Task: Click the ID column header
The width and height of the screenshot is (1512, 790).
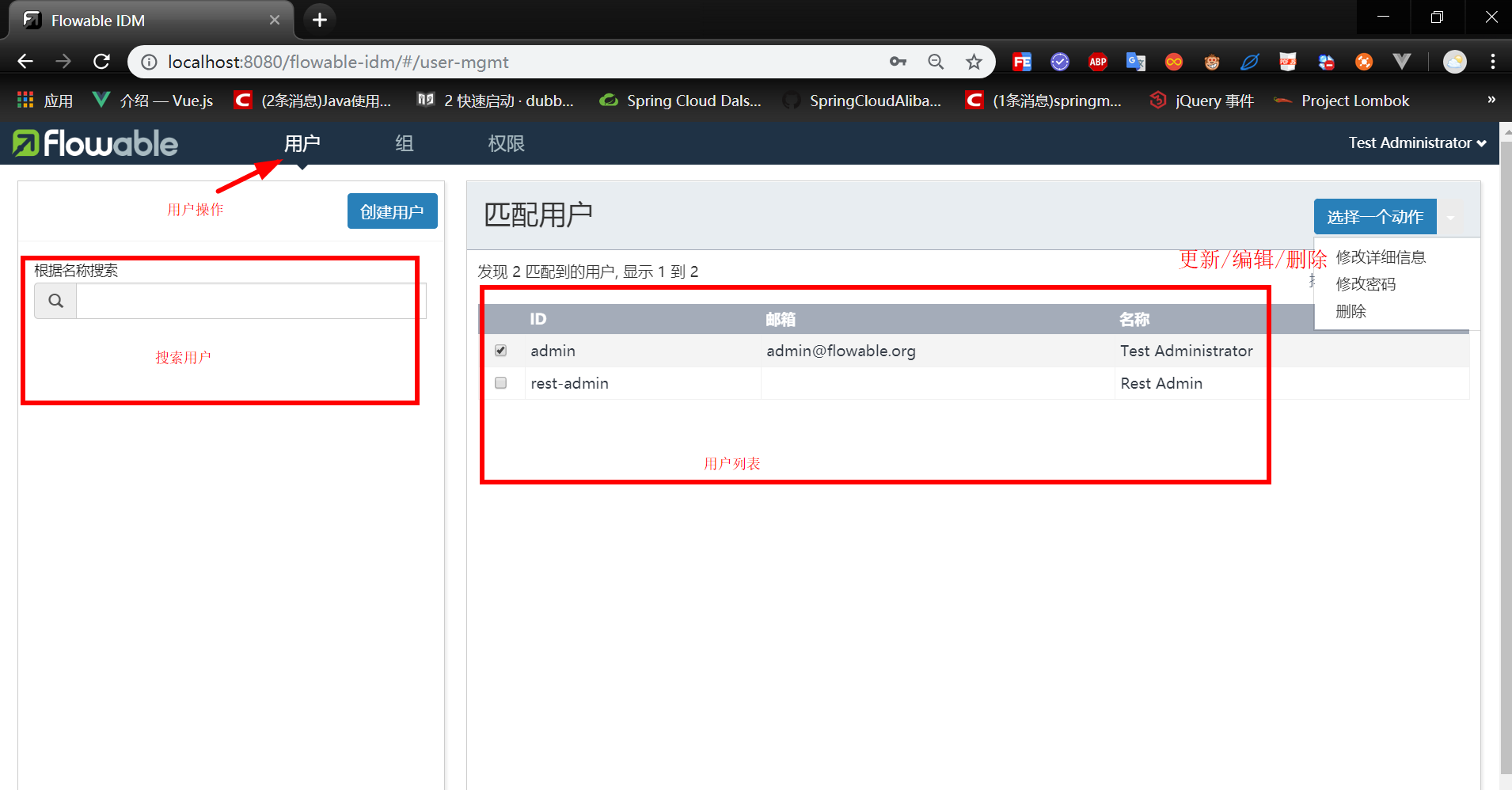Action: 538,319
